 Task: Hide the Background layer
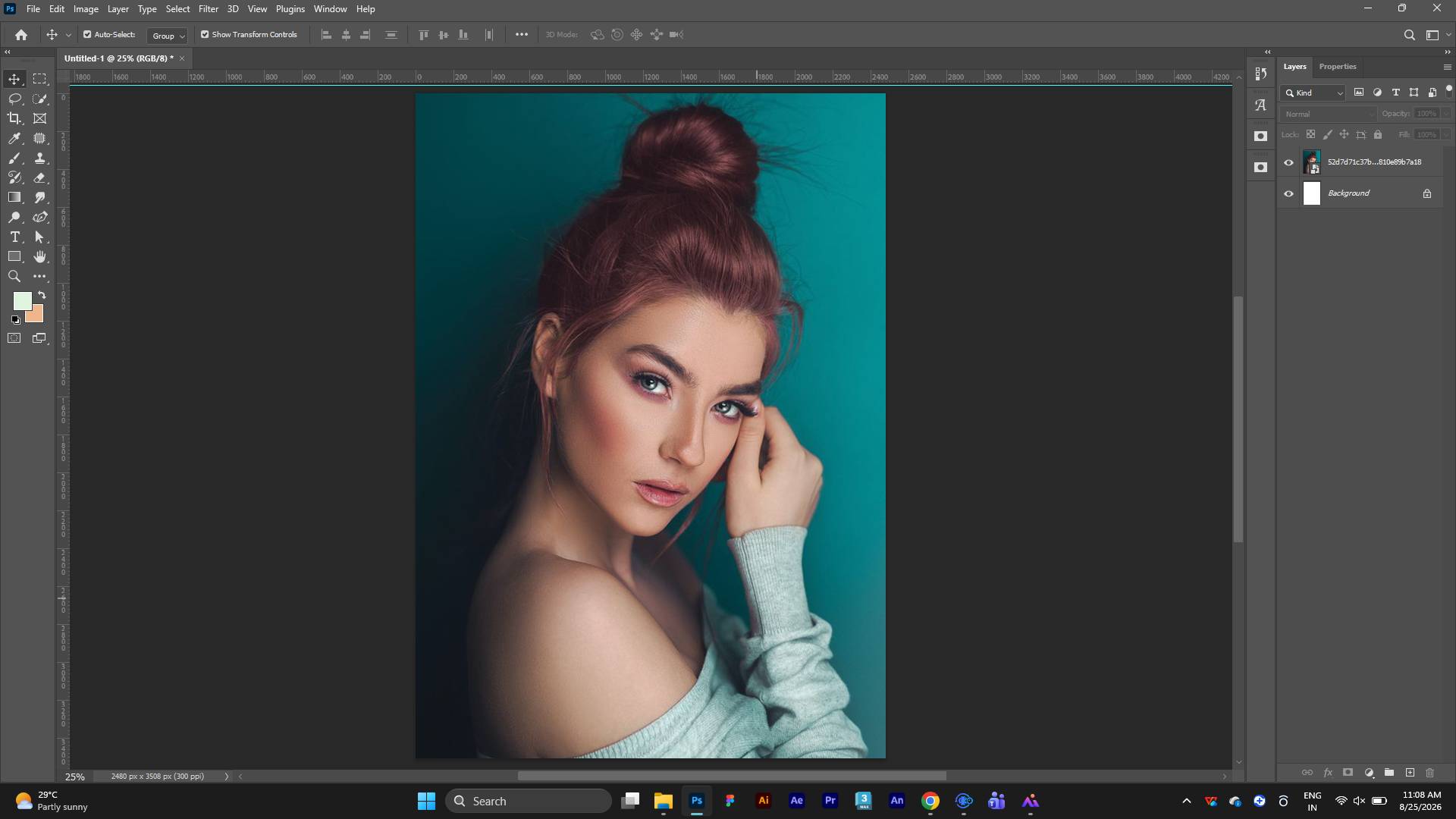[x=1288, y=193]
